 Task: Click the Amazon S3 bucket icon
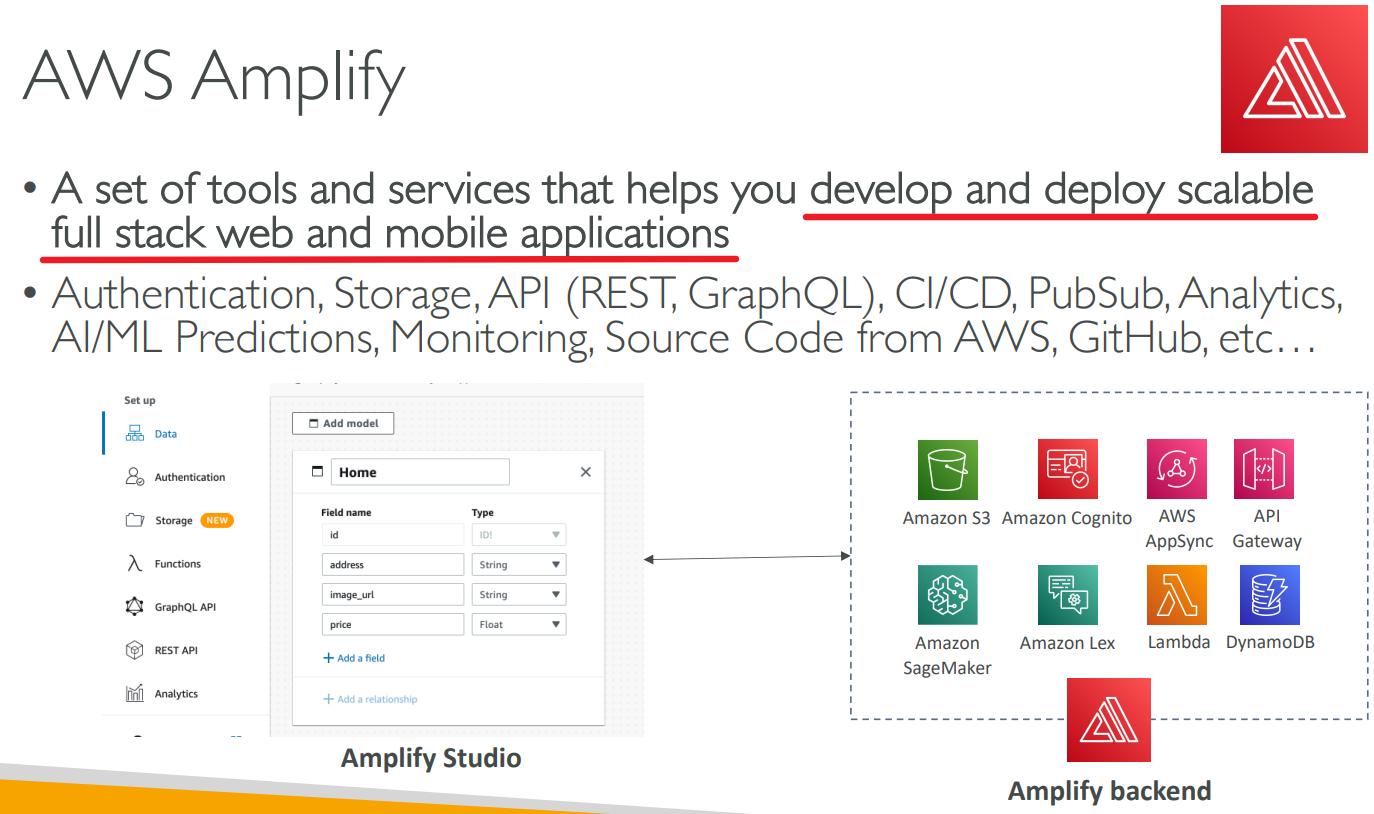coord(947,470)
